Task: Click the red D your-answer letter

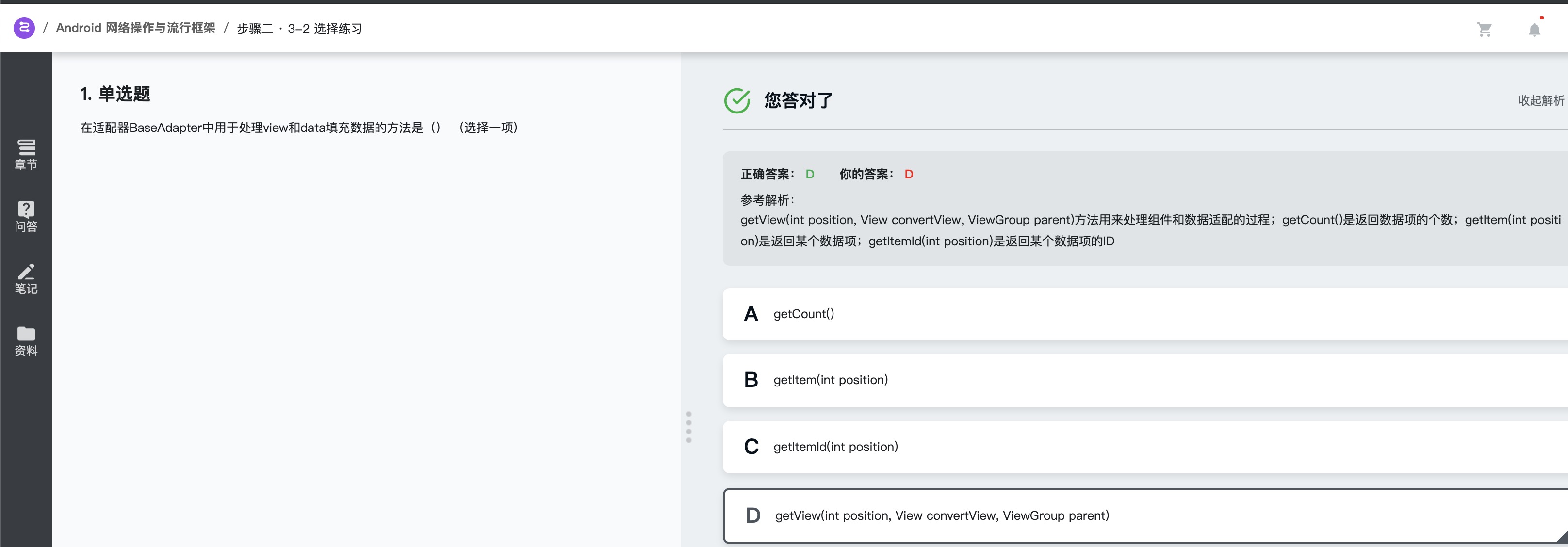Action: 908,174
